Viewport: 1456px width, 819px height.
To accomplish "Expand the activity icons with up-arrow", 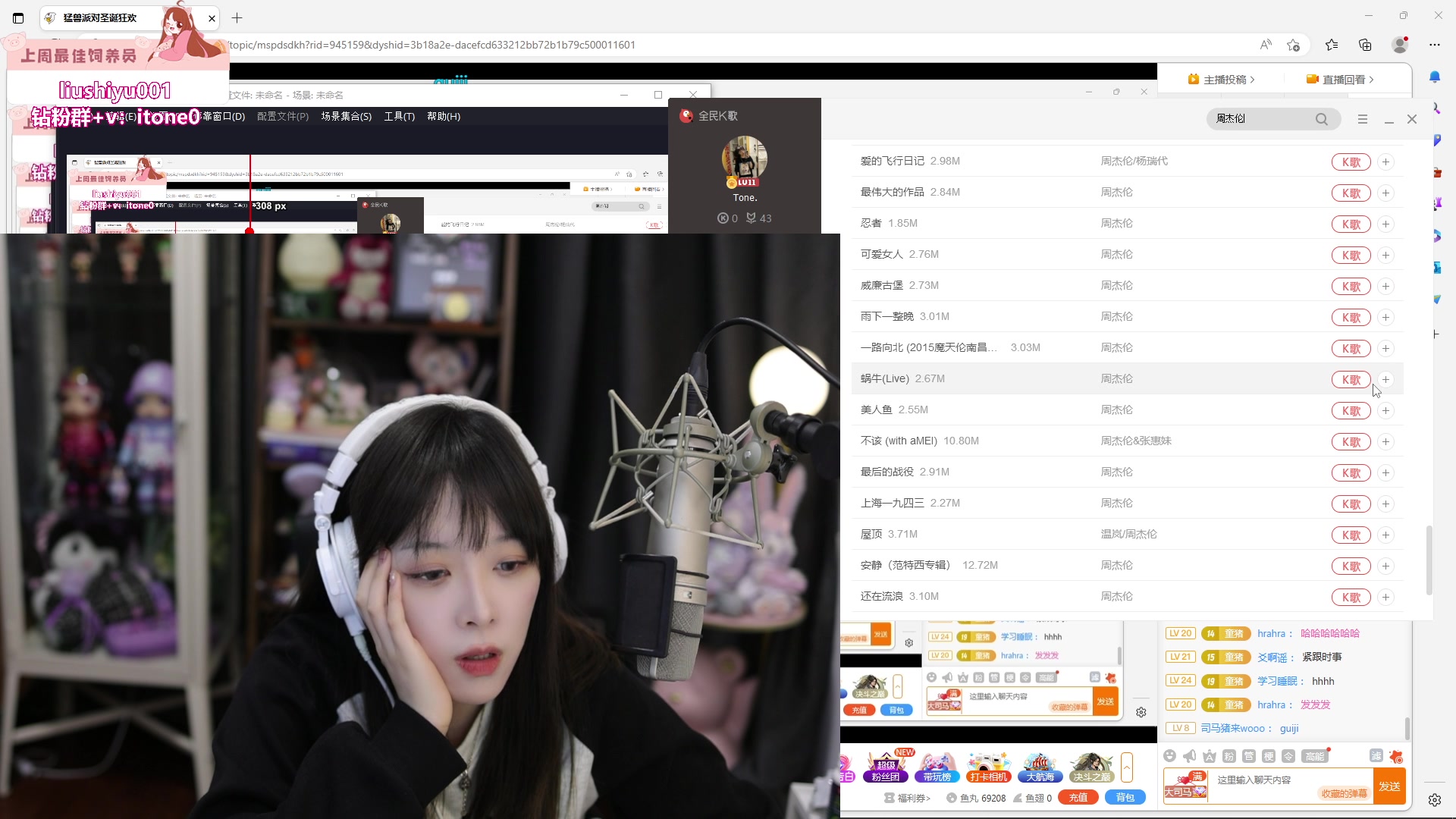I will click(1127, 767).
